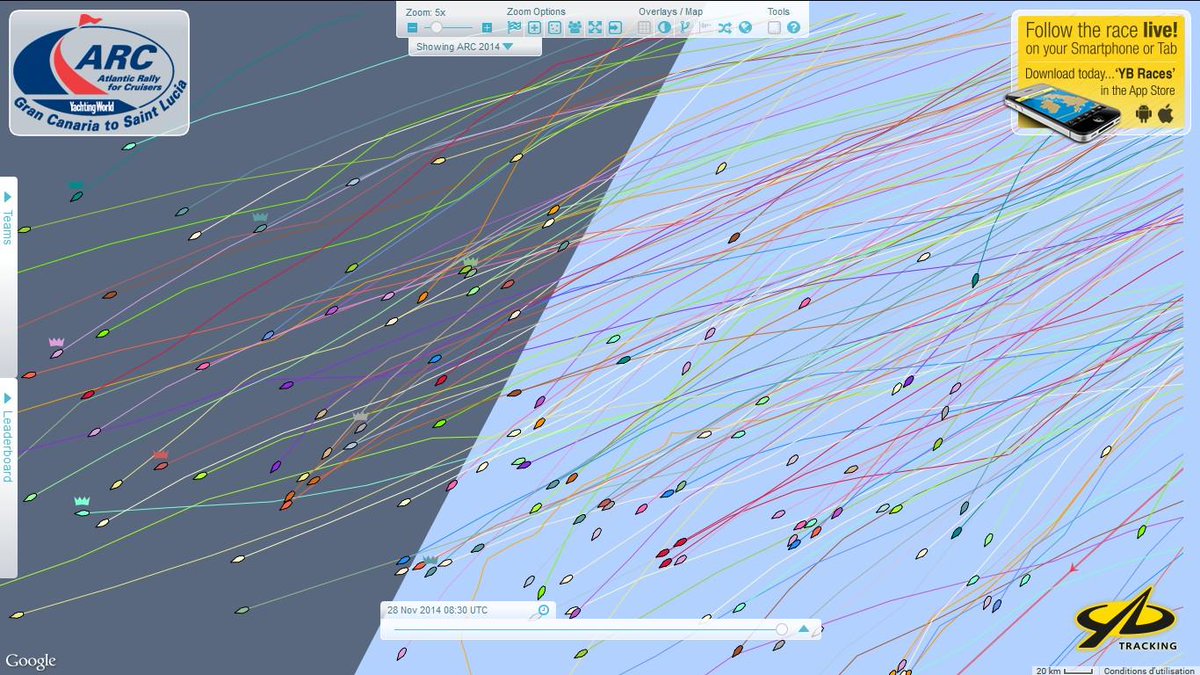1200x675 pixels.
Task: Click the 20 km map scale
Action: point(1063,671)
